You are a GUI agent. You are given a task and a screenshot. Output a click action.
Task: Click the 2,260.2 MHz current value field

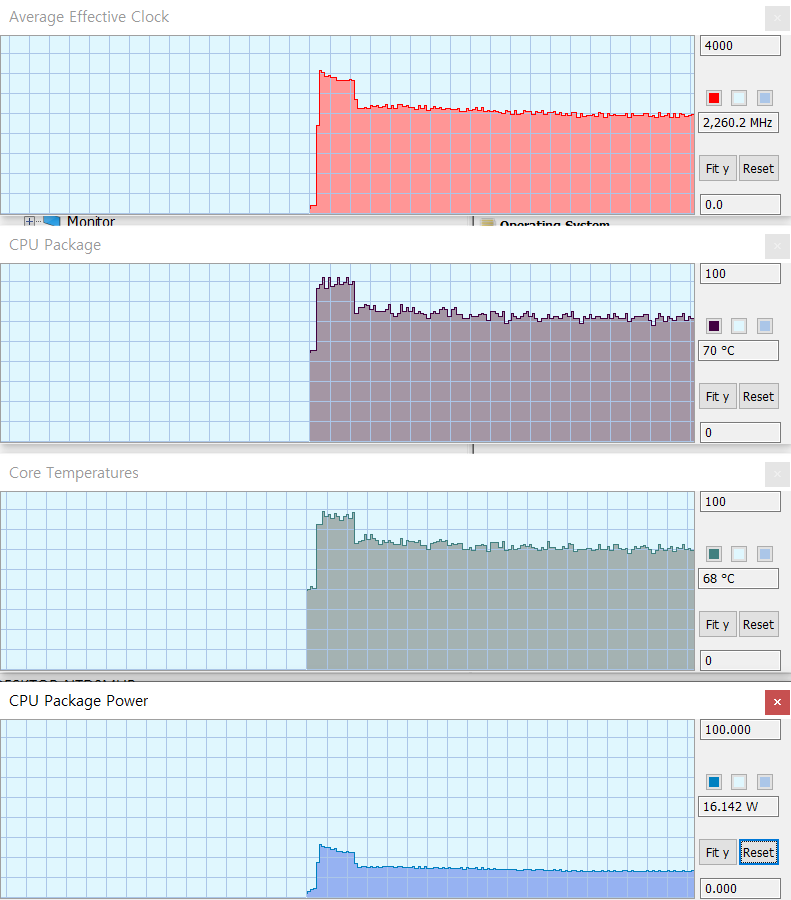coord(738,123)
